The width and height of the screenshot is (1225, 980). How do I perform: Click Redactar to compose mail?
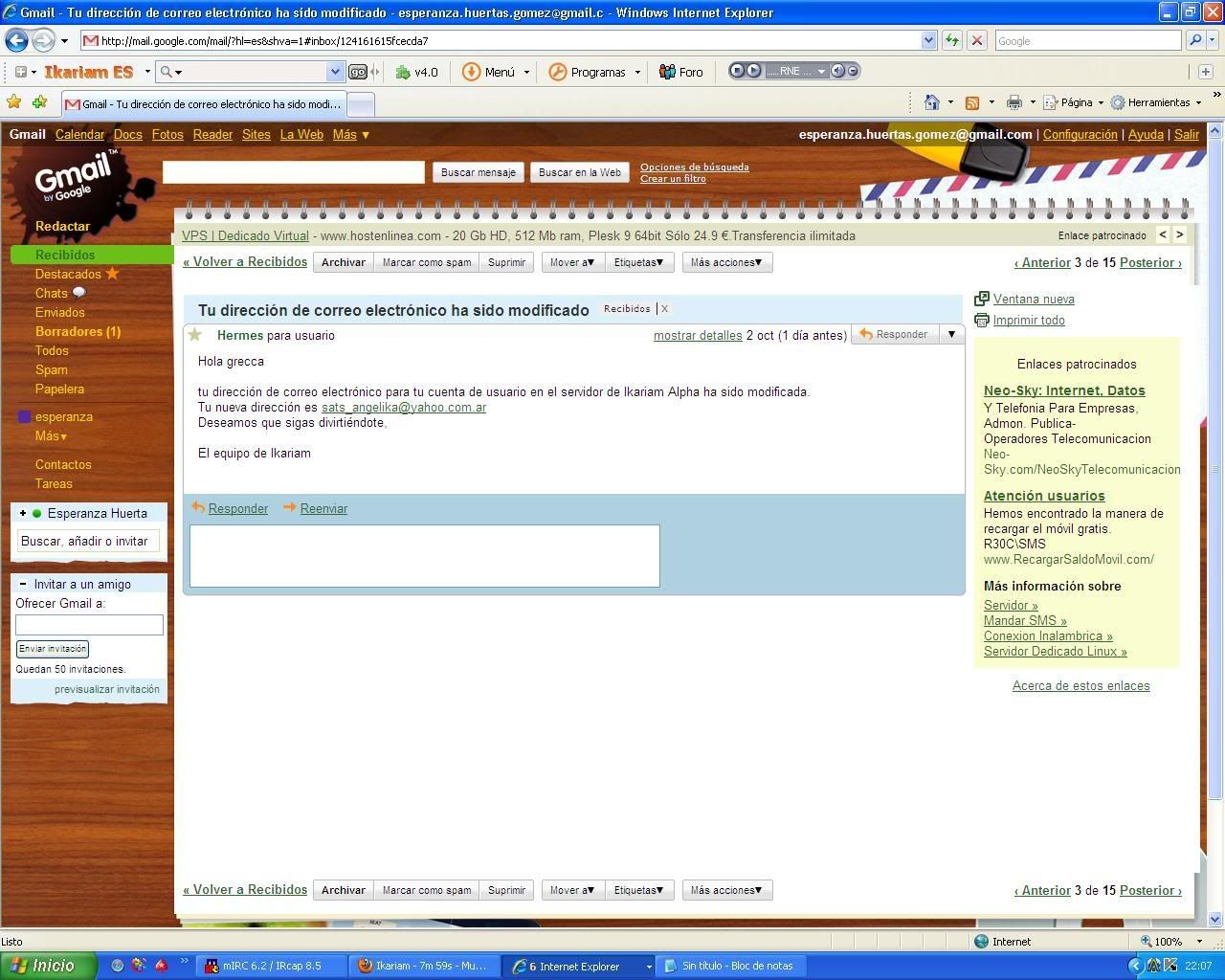click(62, 226)
